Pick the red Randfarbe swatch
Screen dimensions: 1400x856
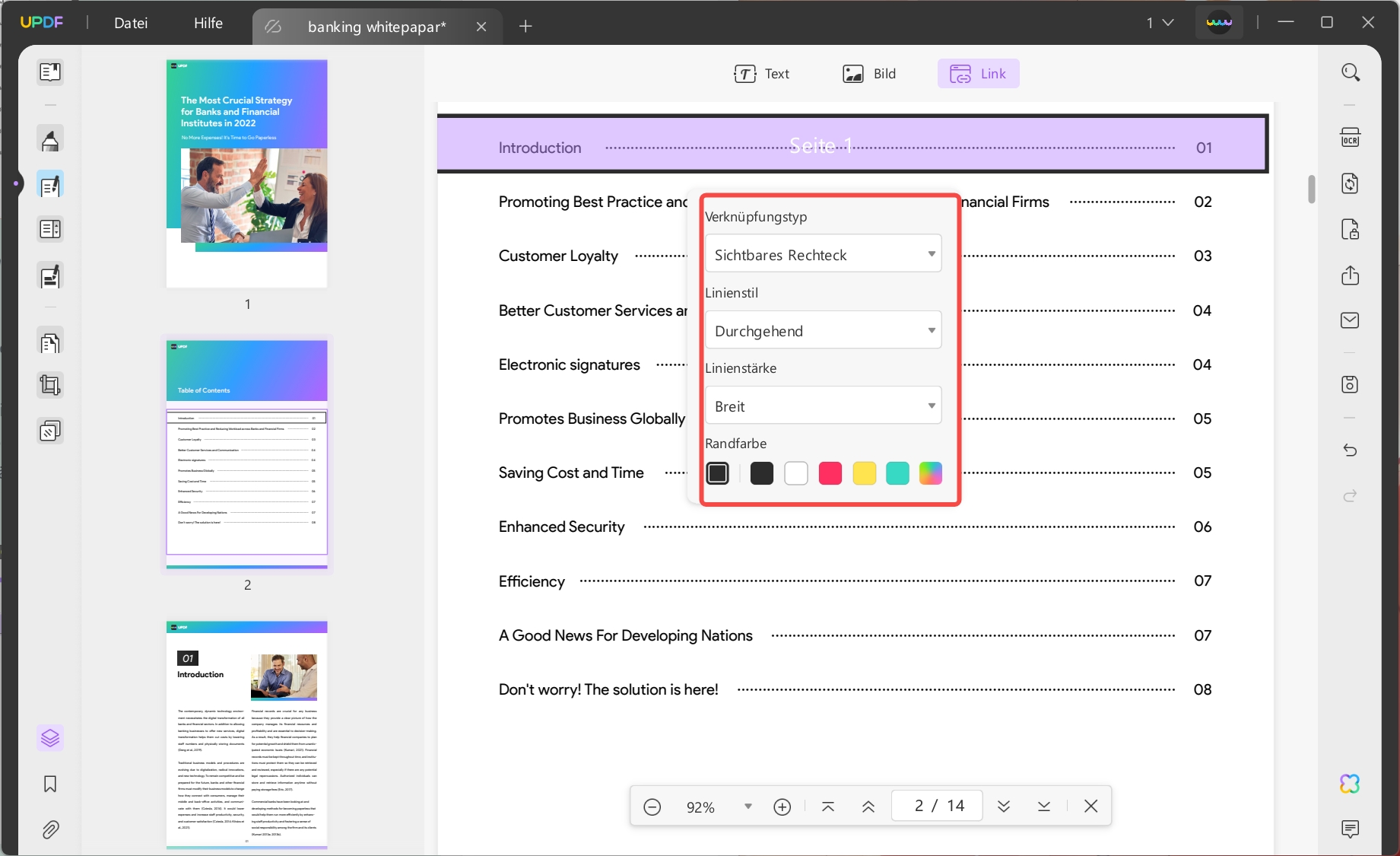830,473
